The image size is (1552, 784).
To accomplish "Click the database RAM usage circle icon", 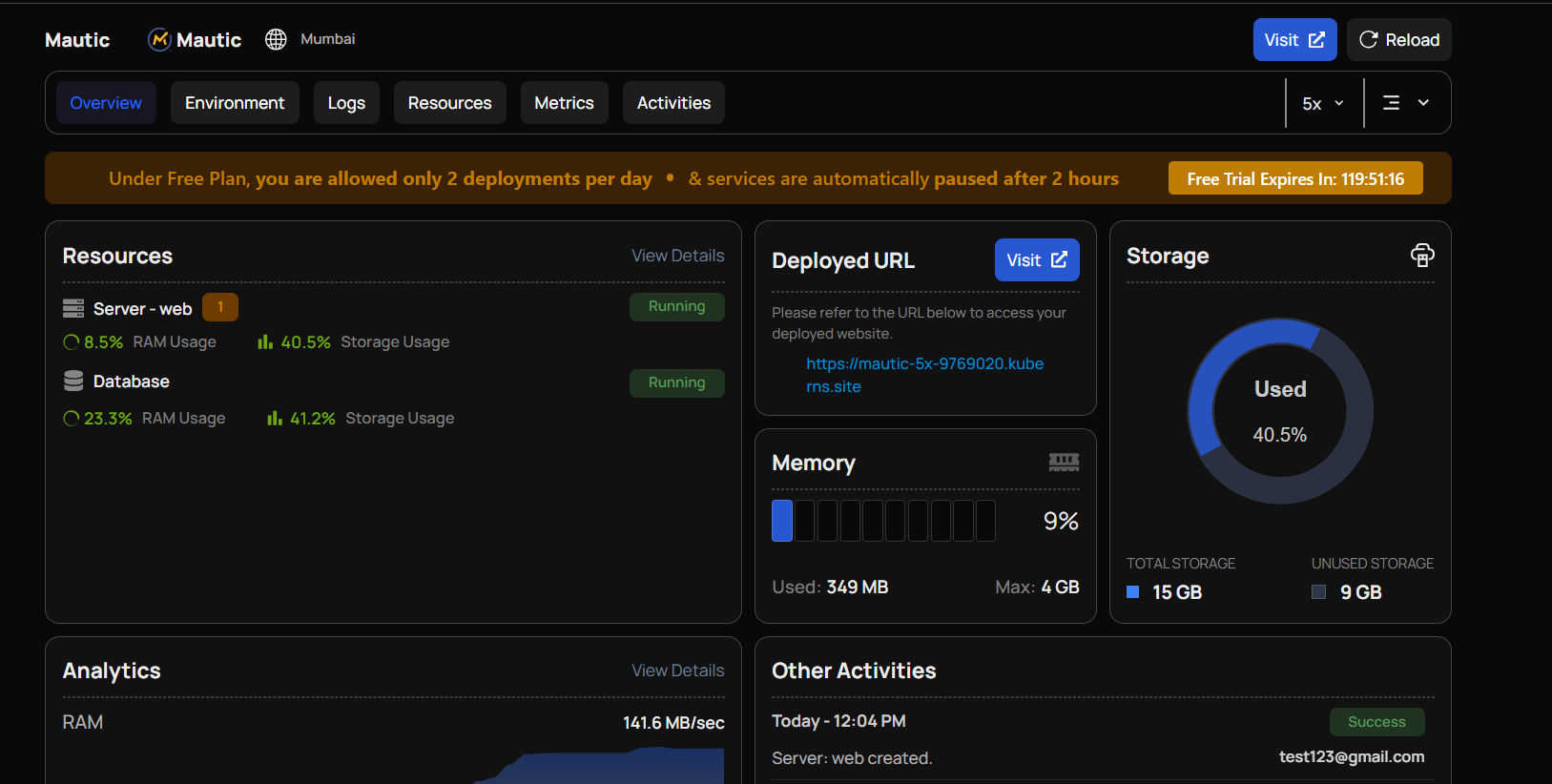I will (72, 419).
